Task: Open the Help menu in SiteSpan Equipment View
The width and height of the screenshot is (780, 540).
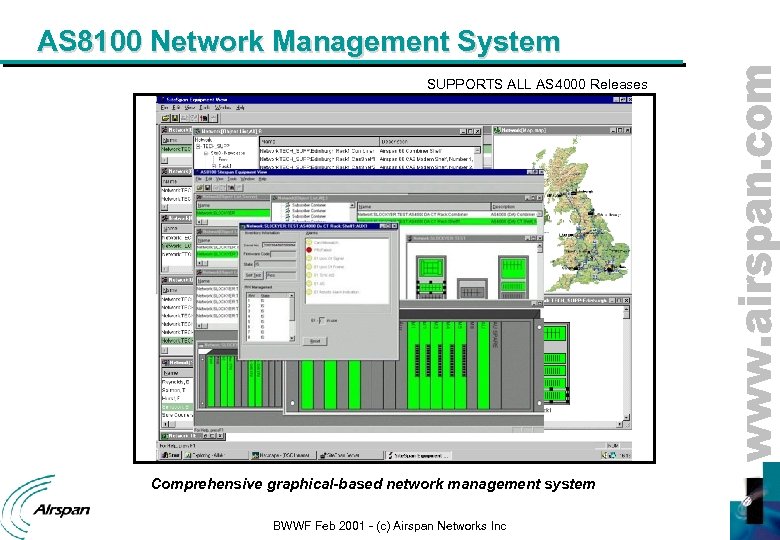Action: click(x=240, y=107)
